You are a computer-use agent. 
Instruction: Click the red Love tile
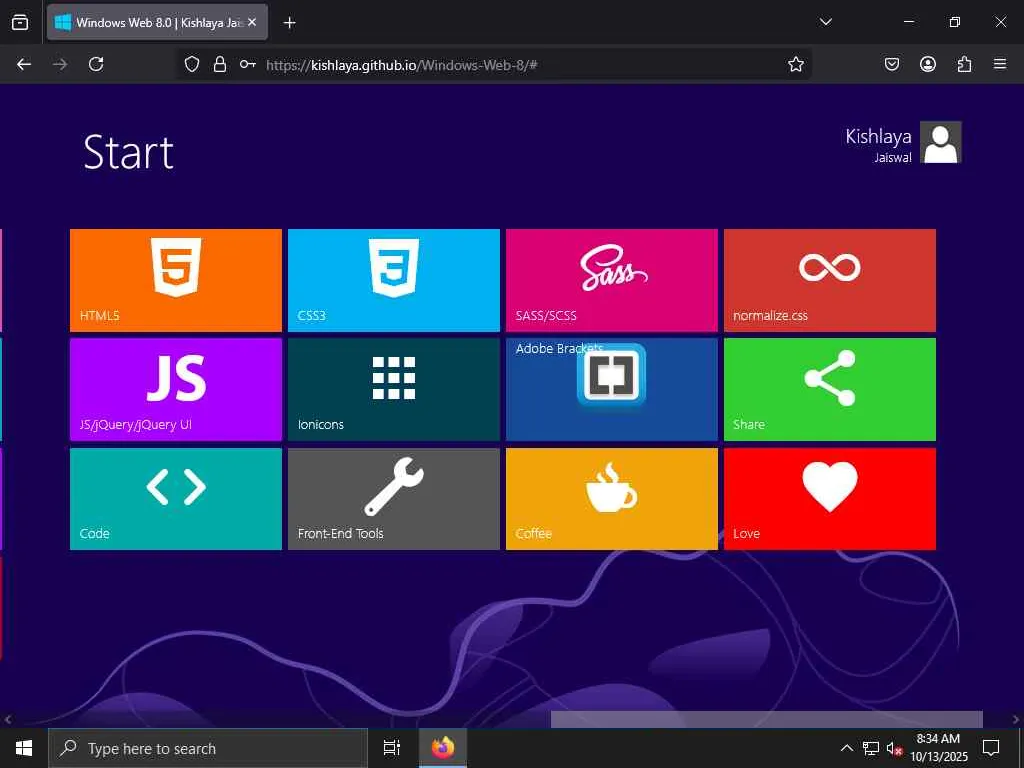tap(830, 499)
